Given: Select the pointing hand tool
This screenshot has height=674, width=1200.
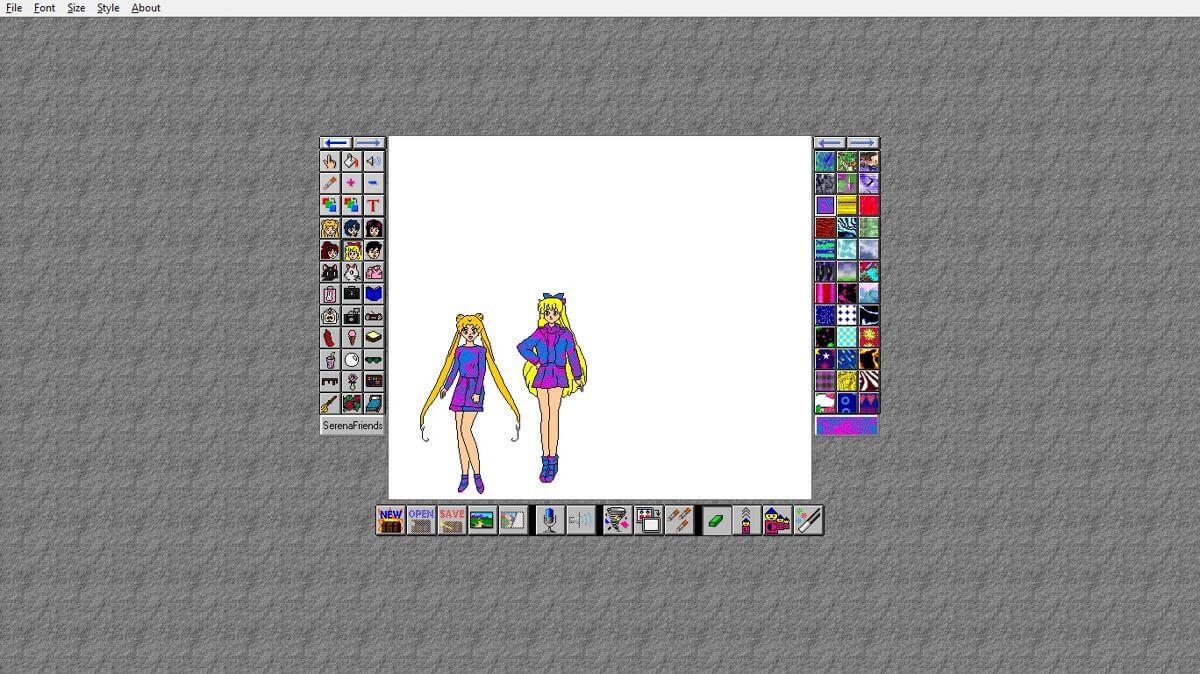Looking at the screenshot, I should [330, 160].
